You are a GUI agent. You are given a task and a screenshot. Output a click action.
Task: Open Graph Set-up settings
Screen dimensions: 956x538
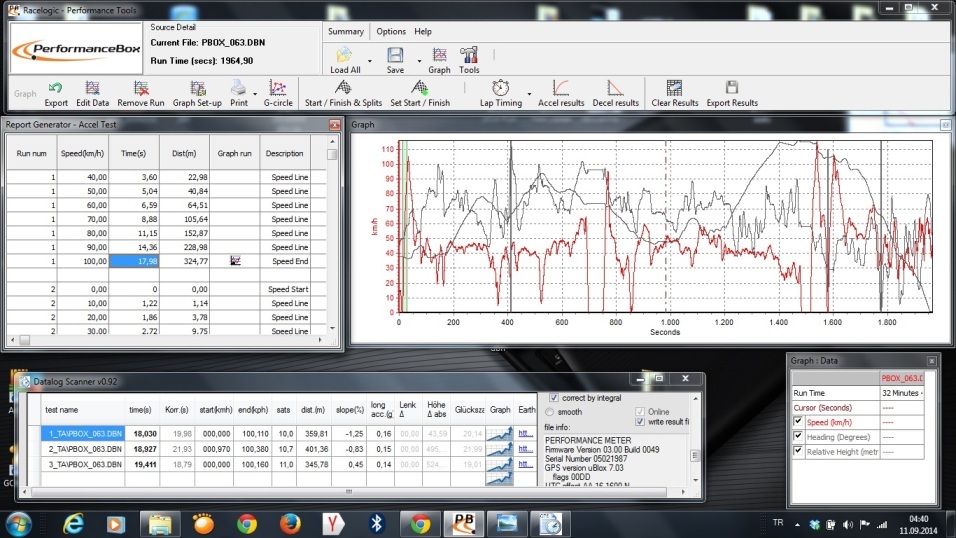[197, 89]
